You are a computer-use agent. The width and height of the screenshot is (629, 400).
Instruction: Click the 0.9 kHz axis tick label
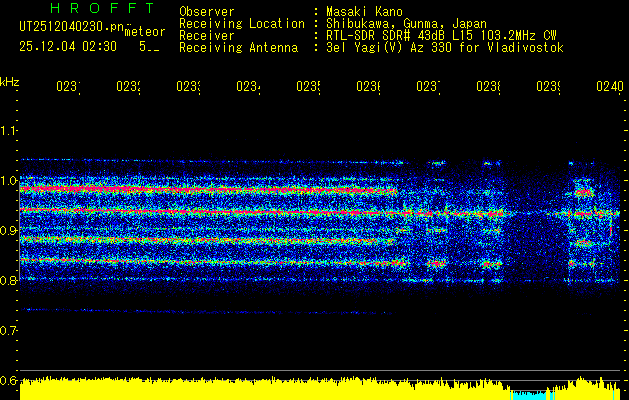[8, 230]
